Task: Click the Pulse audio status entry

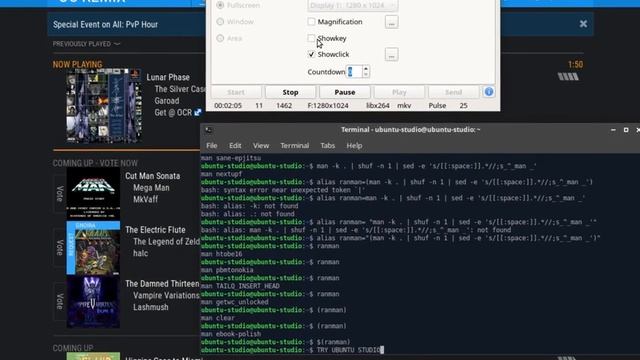Action: pyautogui.click(x=437, y=106)
